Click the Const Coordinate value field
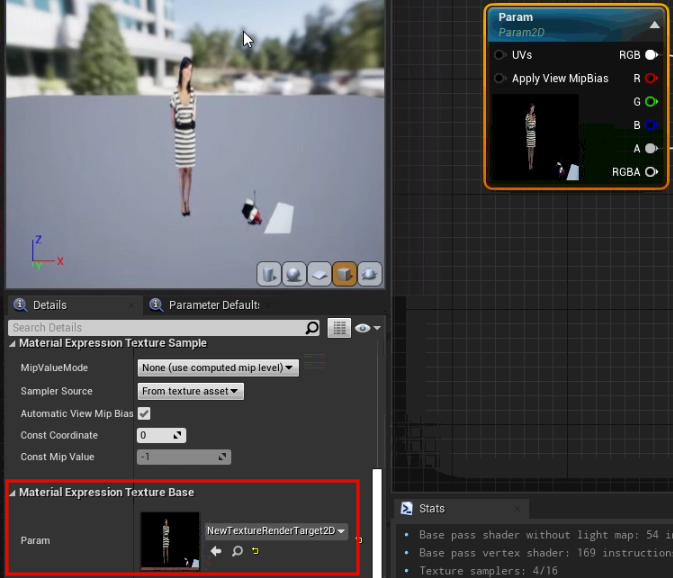 pyautogui.click(x=161, y=435)
